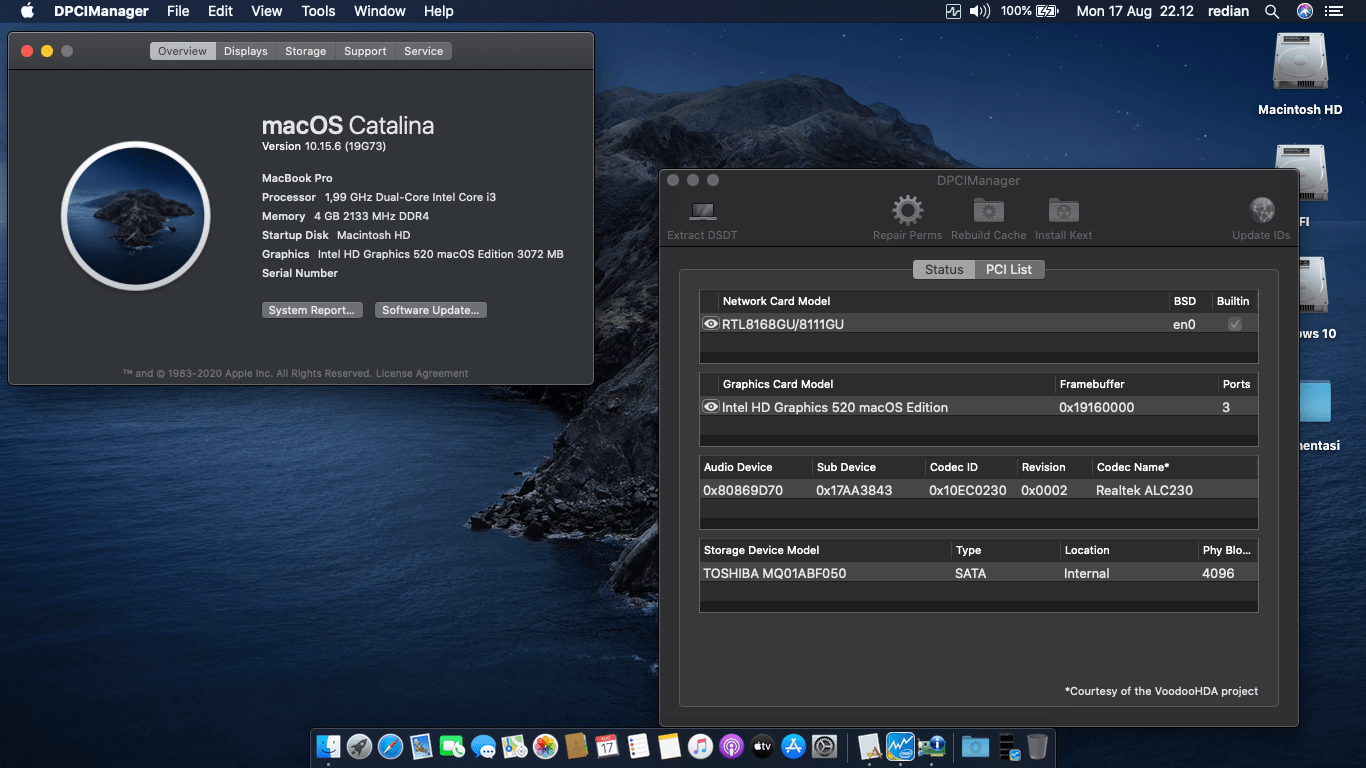Click the battery status icon
Image resolution: width=1366 pixels, height=768 pixels.
point(1047,11)
